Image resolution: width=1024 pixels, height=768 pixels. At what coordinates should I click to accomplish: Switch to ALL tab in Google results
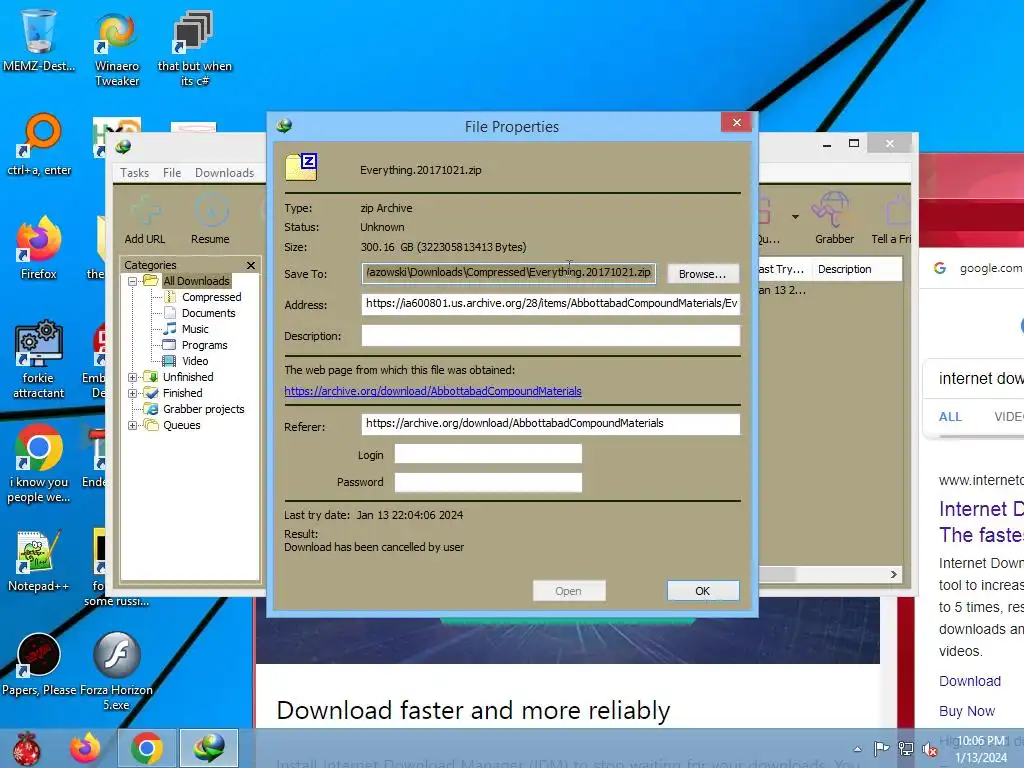950,417
